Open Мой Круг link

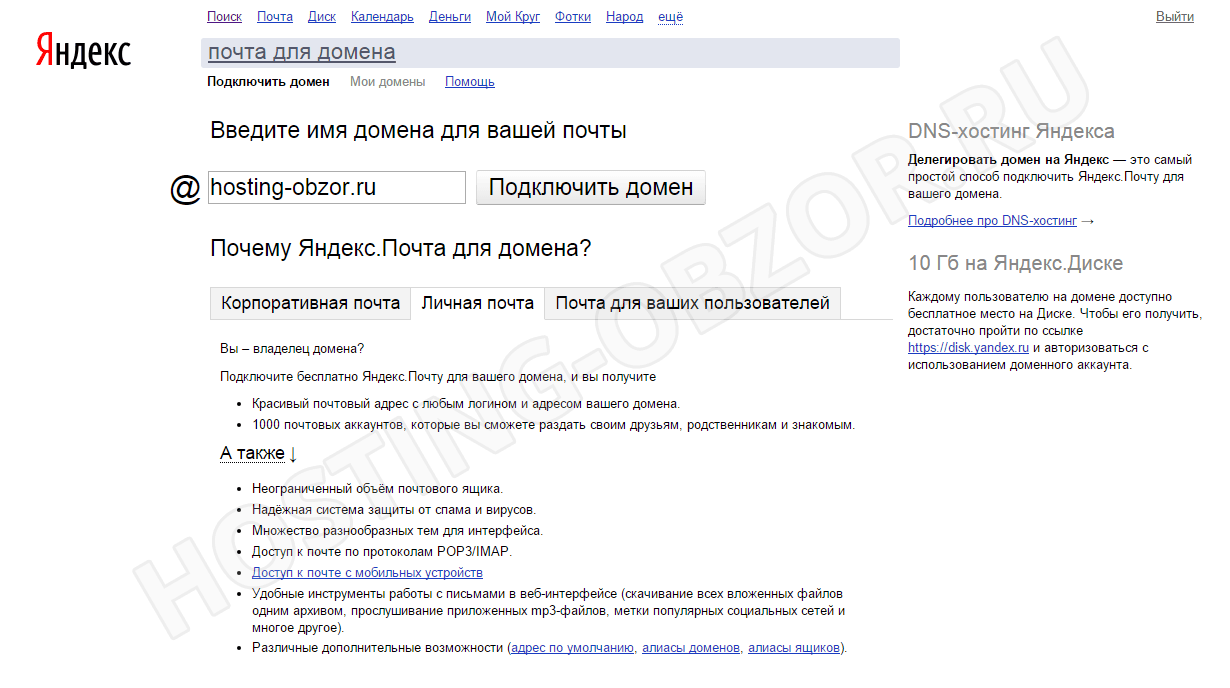coord(513,17)
